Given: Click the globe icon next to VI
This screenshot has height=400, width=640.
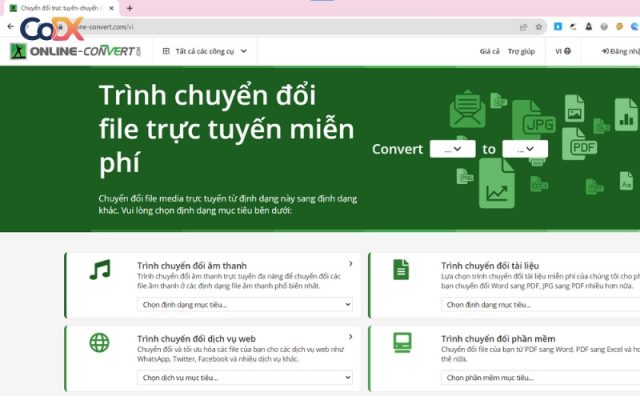Looking at the screenshot, I should [x=568, y=51].
